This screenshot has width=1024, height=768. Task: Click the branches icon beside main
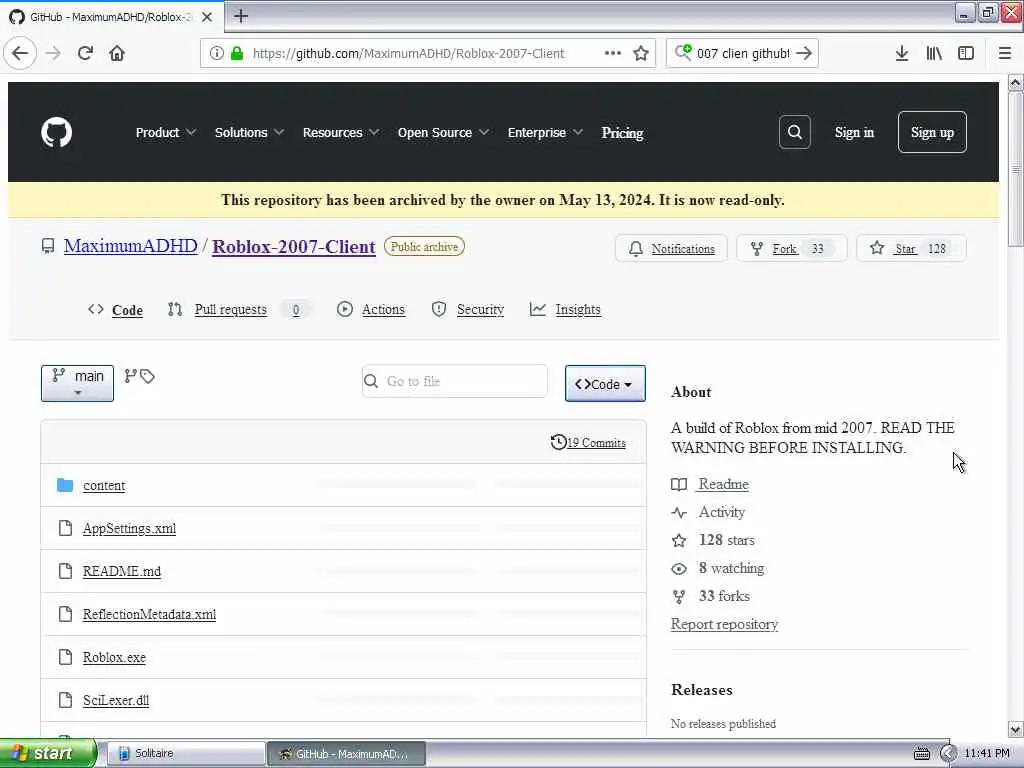click(x=131, y=376)
